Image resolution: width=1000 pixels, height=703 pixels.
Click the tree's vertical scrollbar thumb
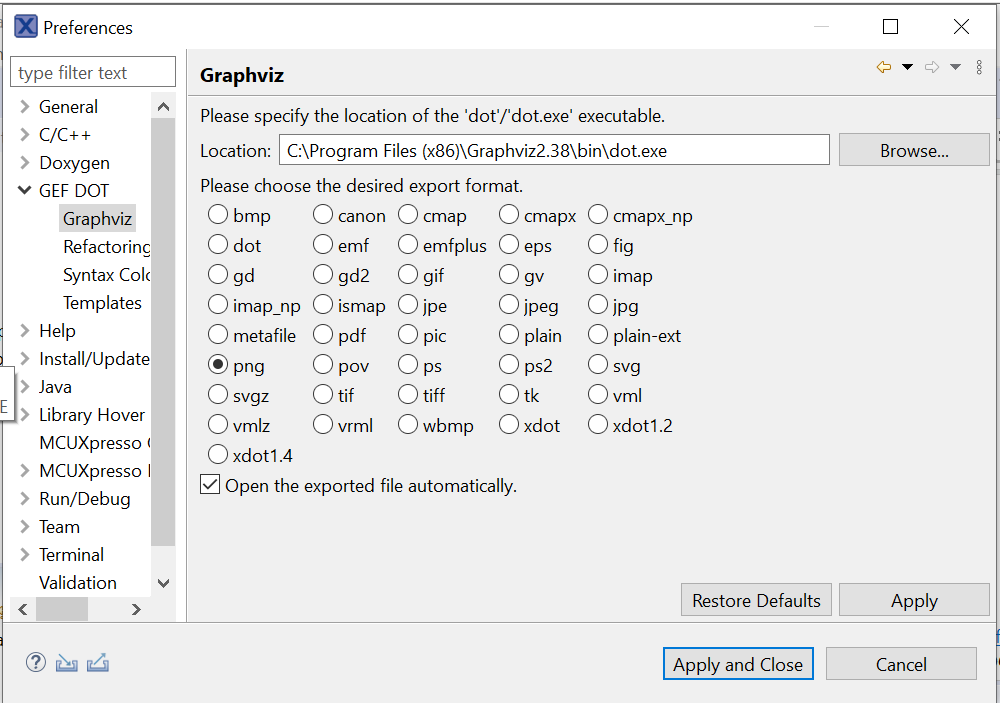(163, 332)
